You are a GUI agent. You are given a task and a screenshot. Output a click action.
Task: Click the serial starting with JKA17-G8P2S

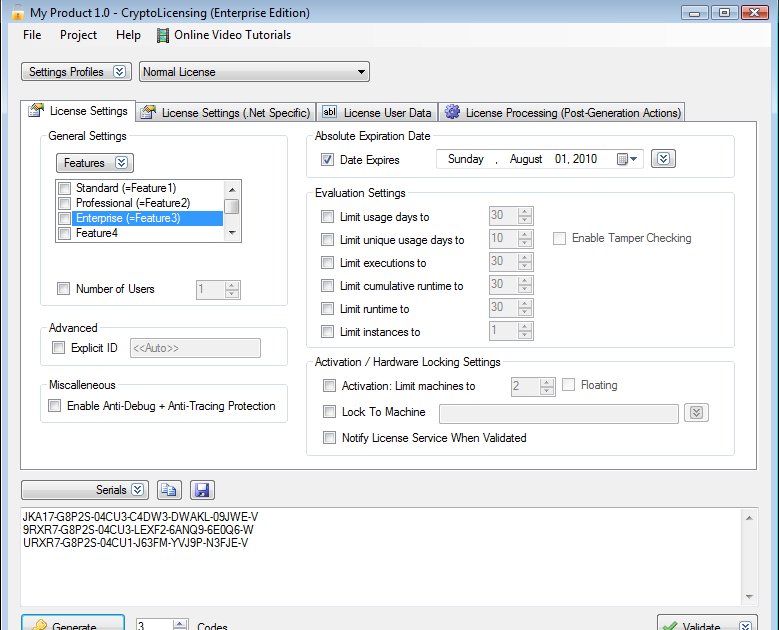pyautogui.click(x=141, y=517)
